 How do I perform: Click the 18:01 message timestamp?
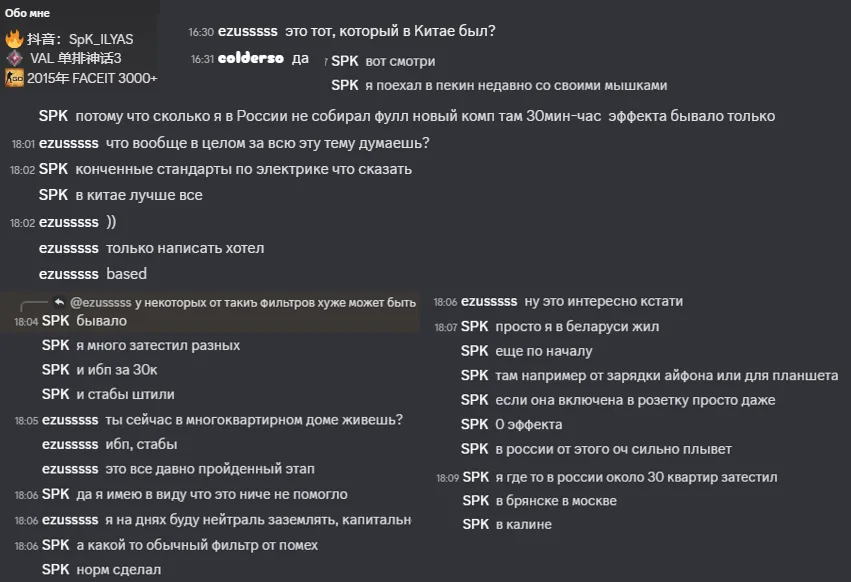(x=23, y=144)
